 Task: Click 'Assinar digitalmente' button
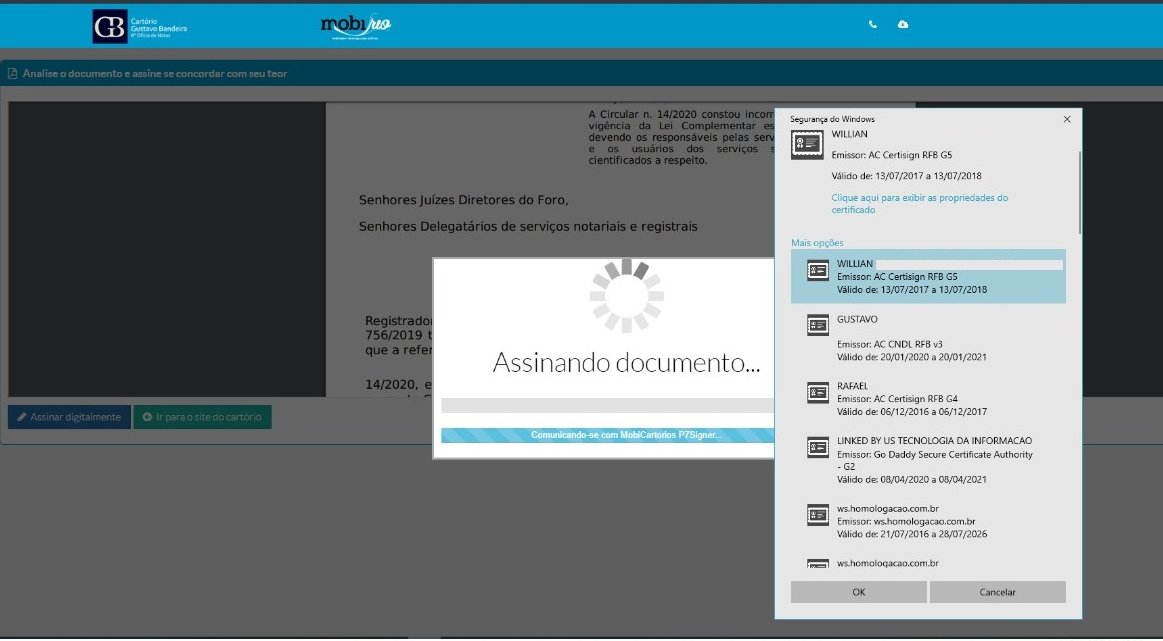coord(69,417)
